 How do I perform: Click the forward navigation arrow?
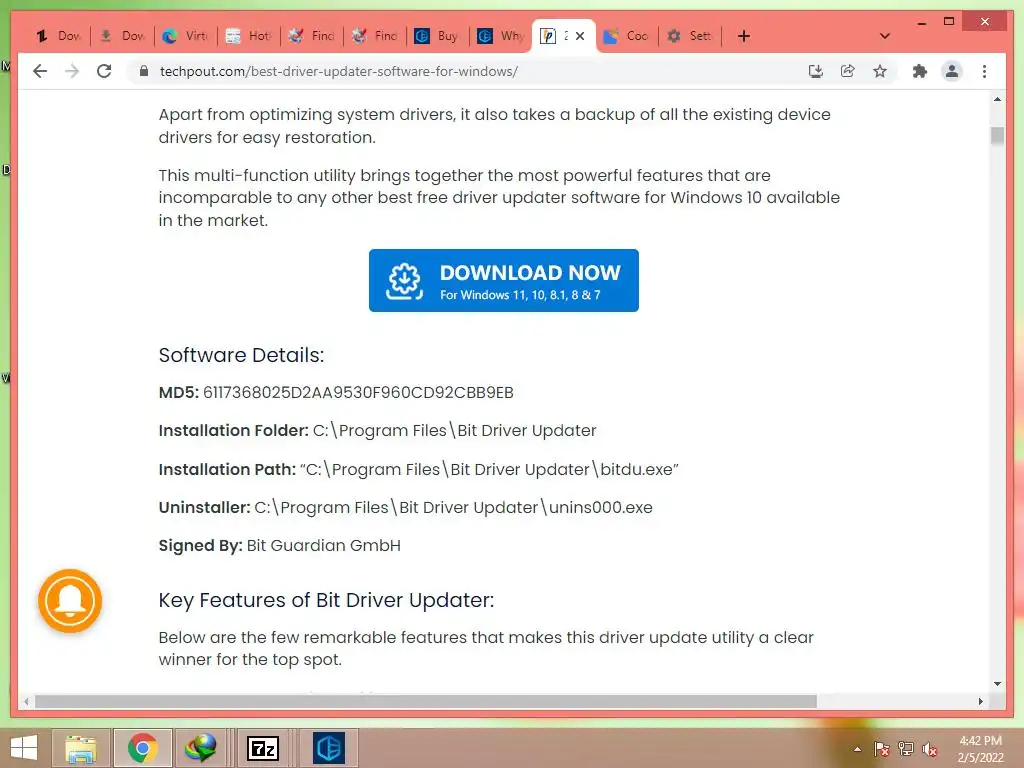click(x=72, y=71)
